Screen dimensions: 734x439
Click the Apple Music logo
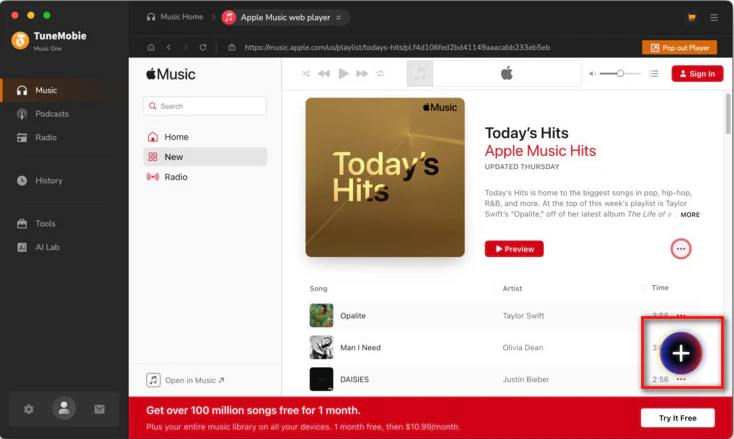pyautogui.click(x=171, y=74)
